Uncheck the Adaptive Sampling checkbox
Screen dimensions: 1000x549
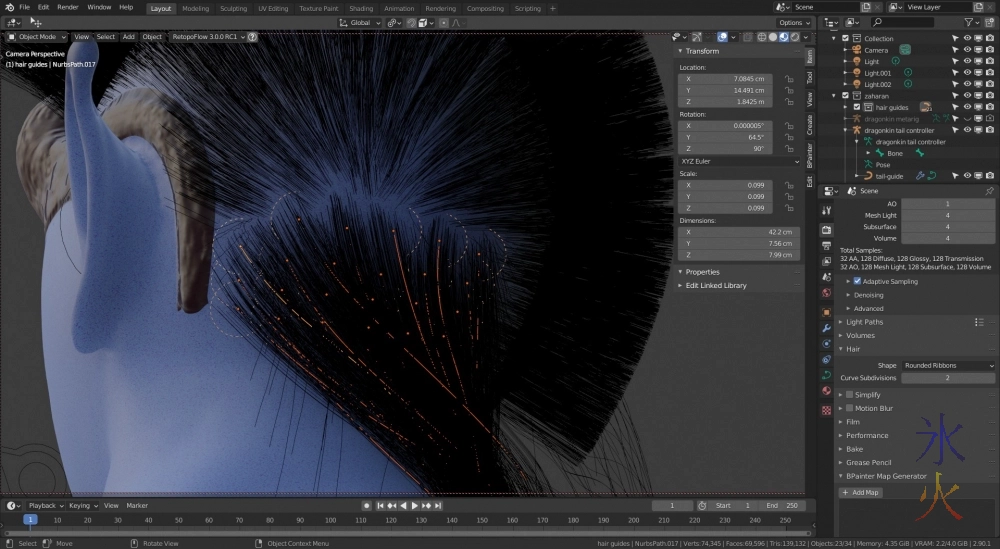pos(857,281)
